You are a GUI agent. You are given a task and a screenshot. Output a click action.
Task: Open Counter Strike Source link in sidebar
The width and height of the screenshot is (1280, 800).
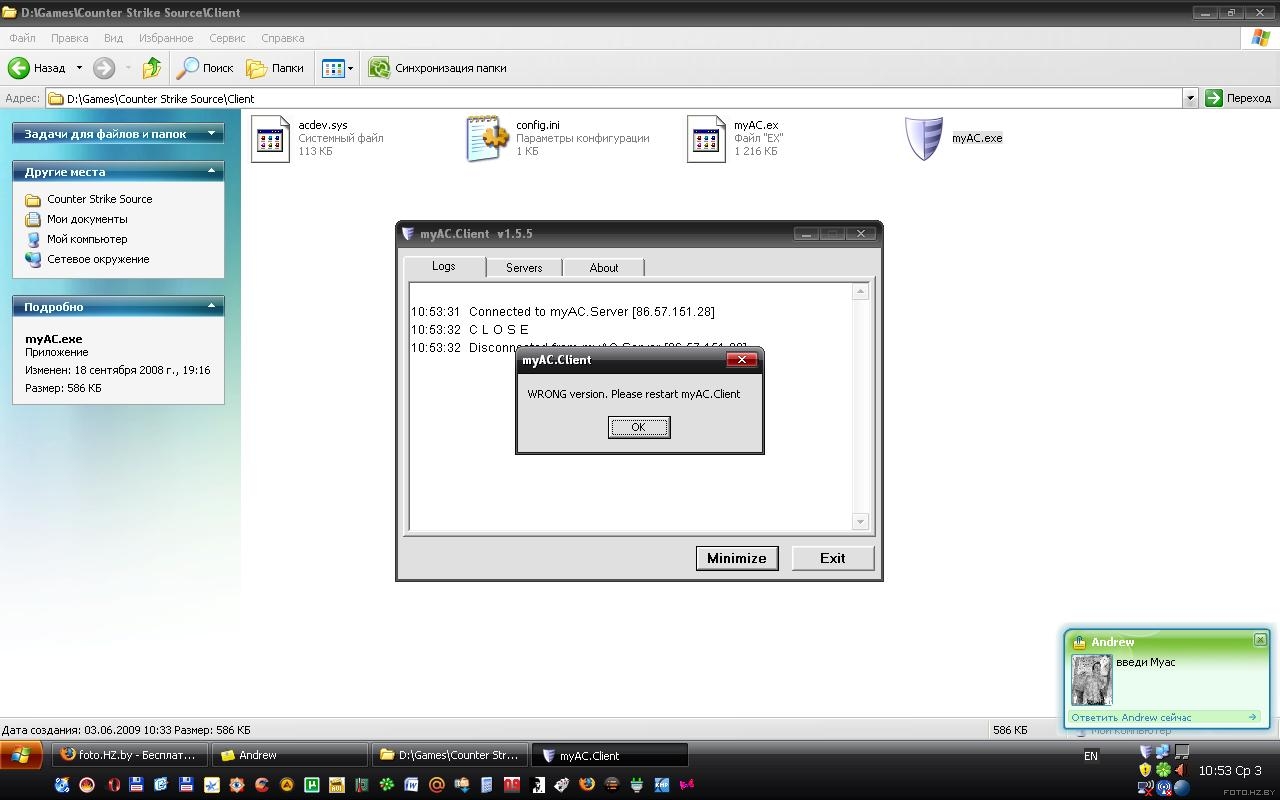(99, 199)
